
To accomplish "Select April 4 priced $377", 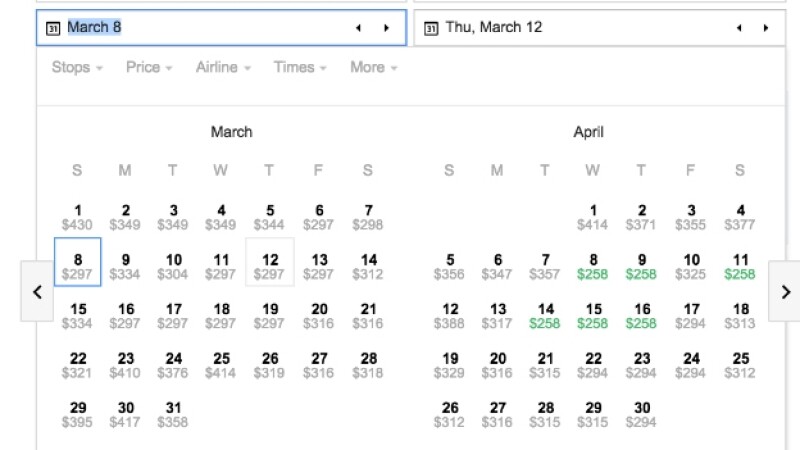I will tap(740, 217).
